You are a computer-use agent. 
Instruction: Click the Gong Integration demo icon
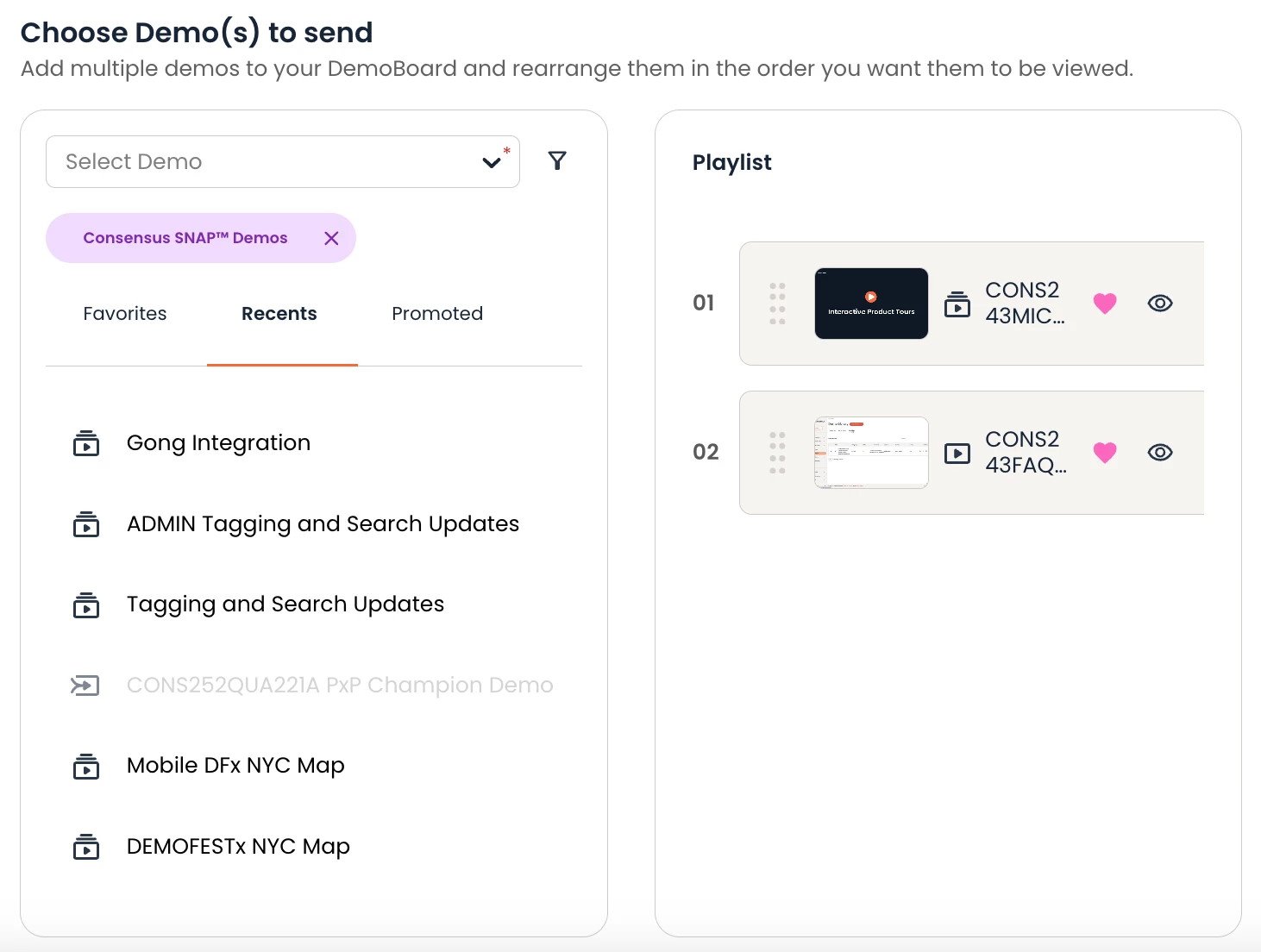click(86, 443)
